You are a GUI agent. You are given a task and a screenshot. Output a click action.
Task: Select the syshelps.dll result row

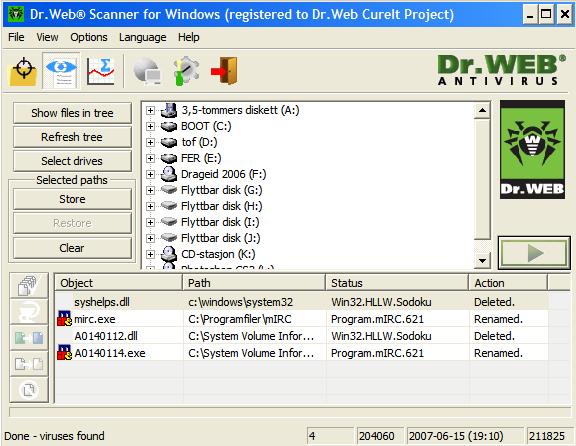(302, 302)
